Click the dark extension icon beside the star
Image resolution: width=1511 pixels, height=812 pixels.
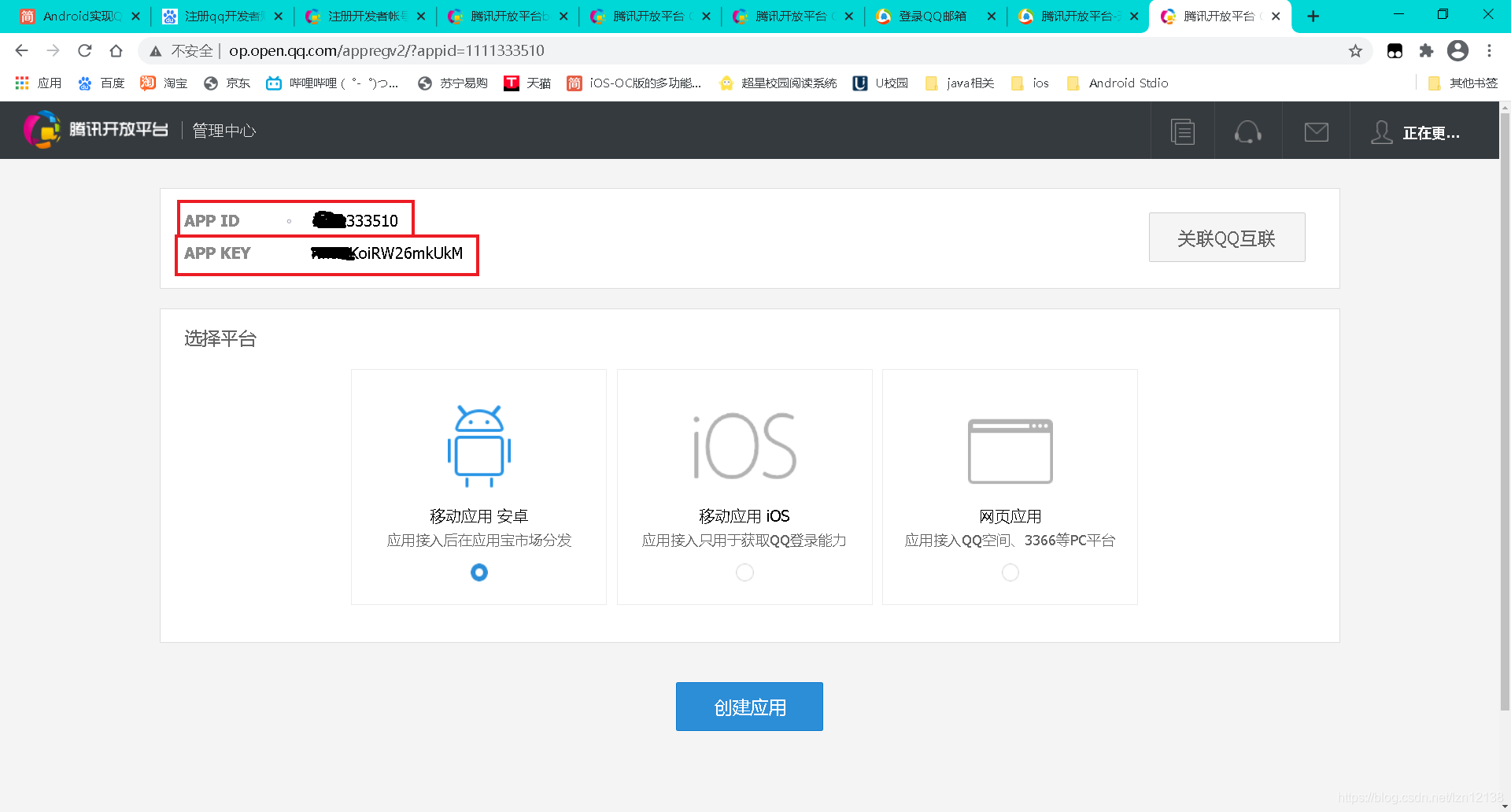click(x=1395, y=50)
